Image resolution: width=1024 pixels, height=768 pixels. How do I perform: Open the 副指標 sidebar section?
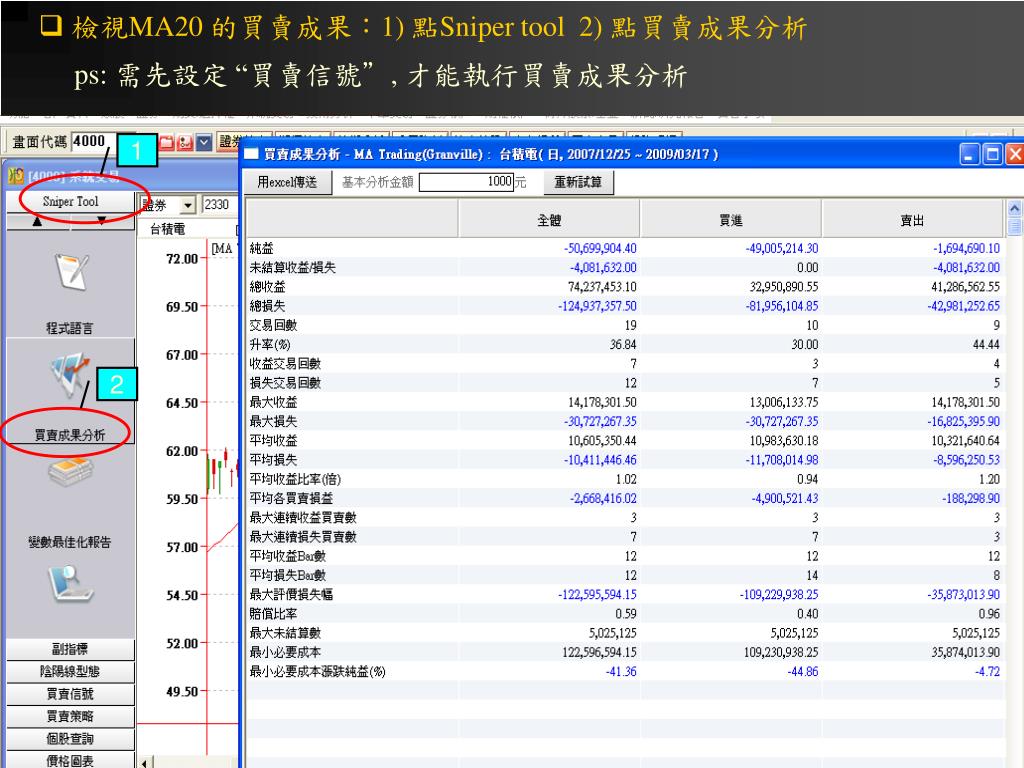[70, 649]
